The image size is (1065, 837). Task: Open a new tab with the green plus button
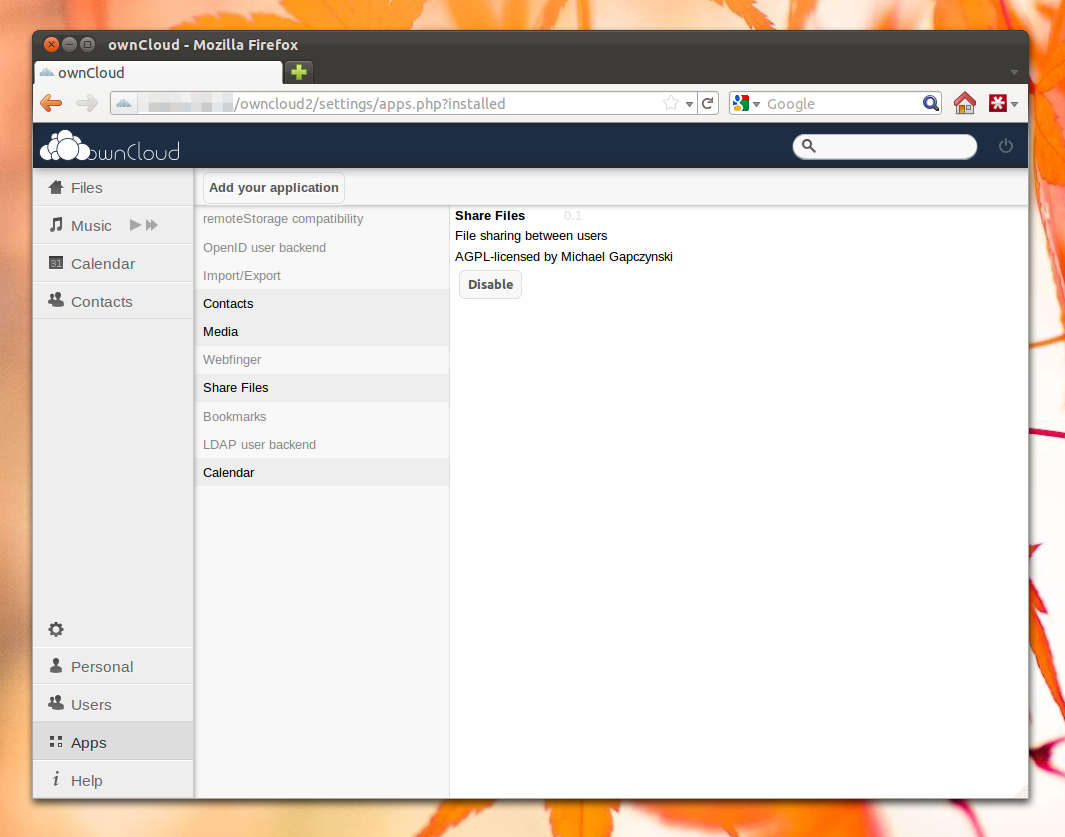pyautogui.click(x=299, y=71)
